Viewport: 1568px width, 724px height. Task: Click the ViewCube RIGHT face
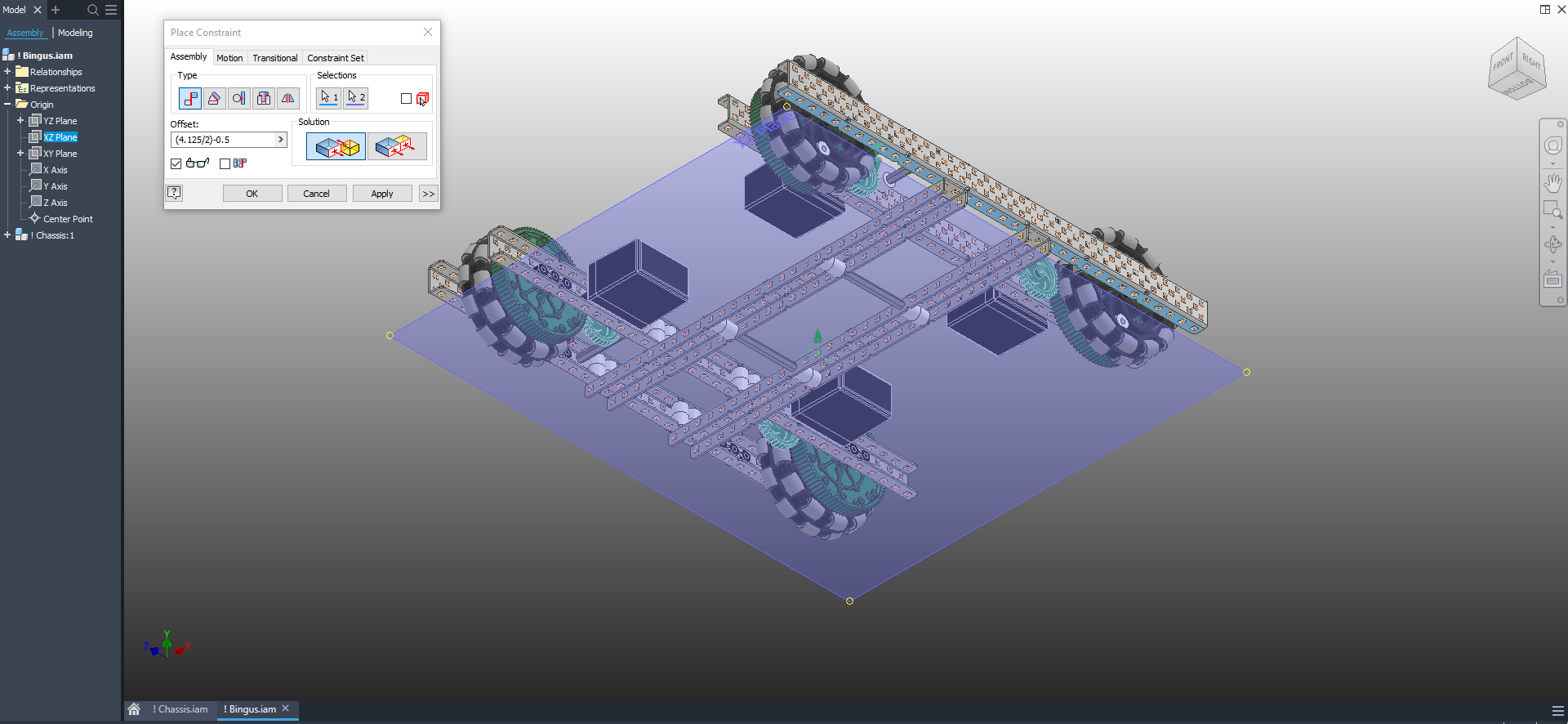[x=1531, y=61]
